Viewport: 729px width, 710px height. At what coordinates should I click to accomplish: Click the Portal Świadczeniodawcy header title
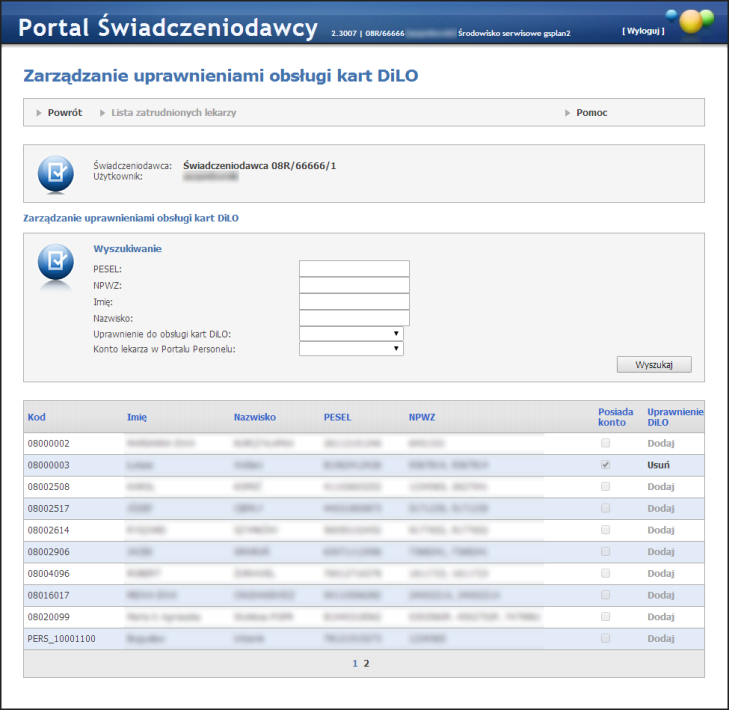click(168, 27)
